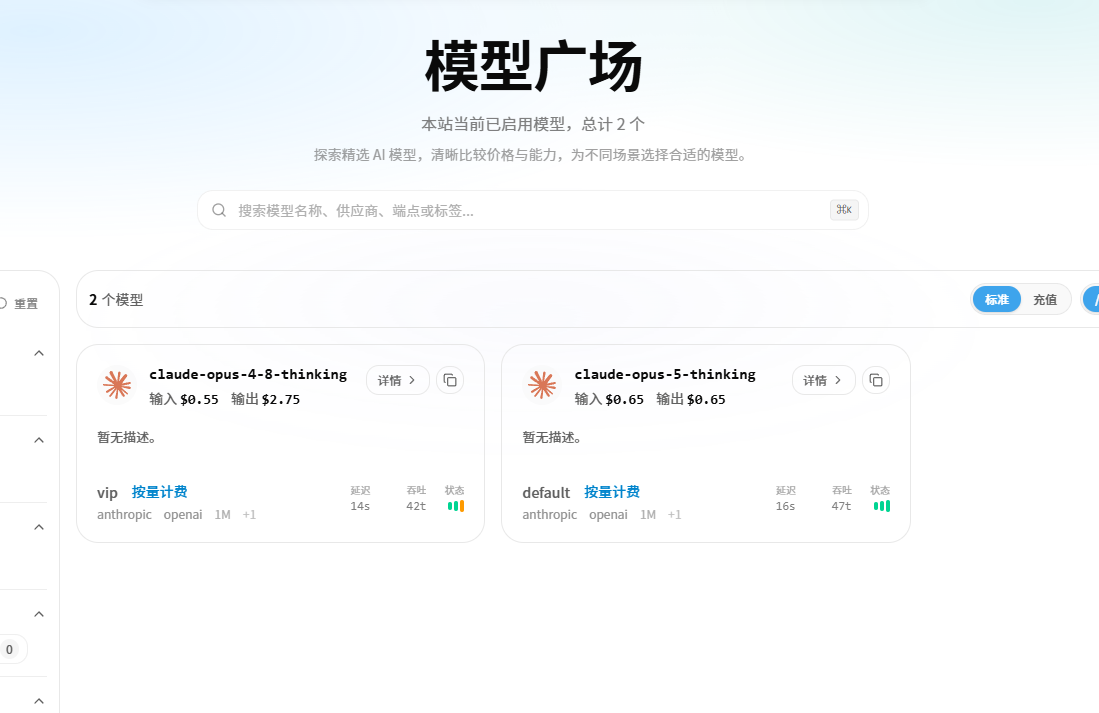Collapse the fifth sidebar filter section
1099x713 pixels.
coord(39,701)
